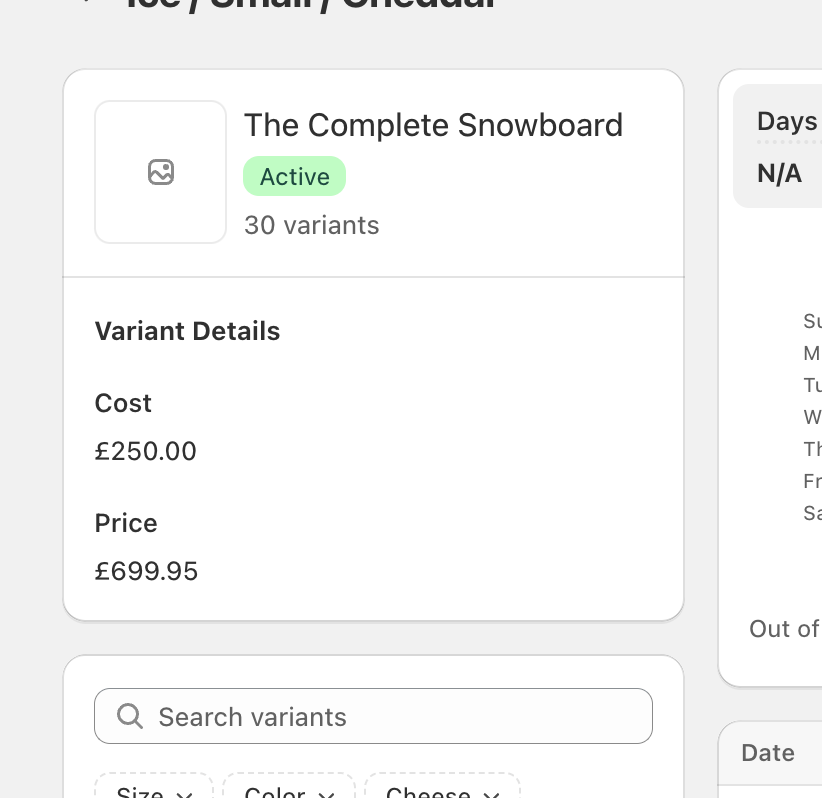
Task: Click the green Active status badge
Action: coord(294,177)
